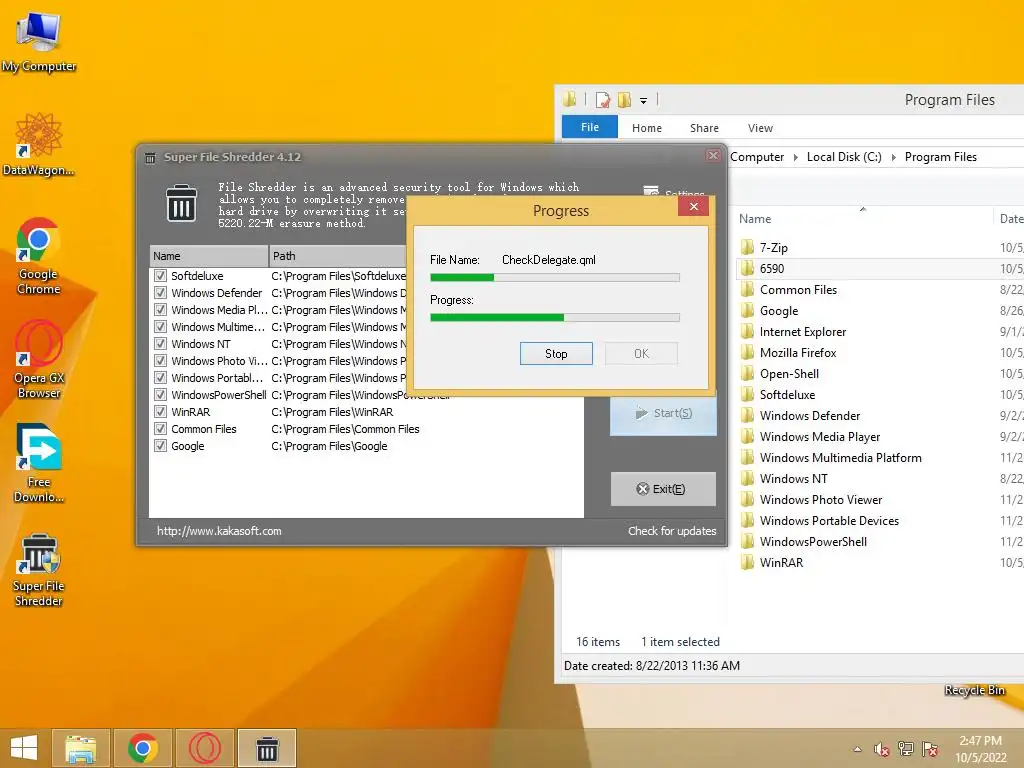Click Local Disk (C:) breadcrumb
This screenshot has width=1024, height=768.
844,157
